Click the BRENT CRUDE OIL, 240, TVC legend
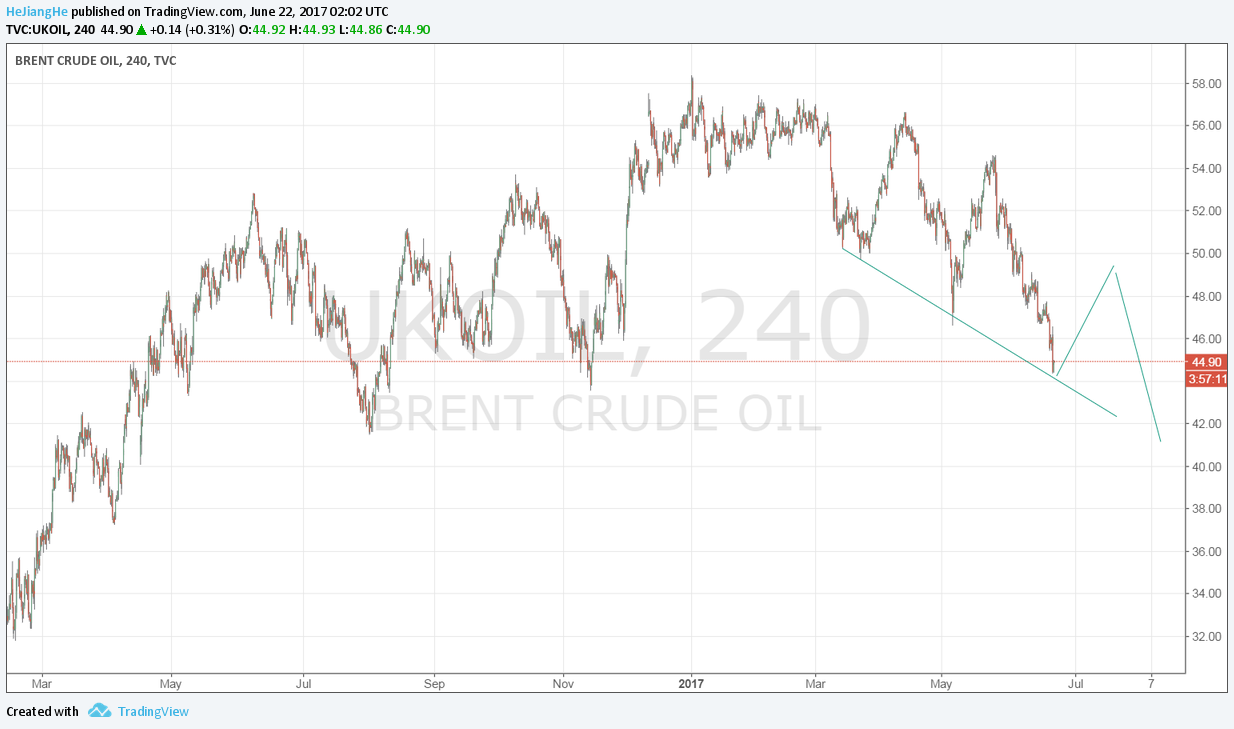 (96, 61)
